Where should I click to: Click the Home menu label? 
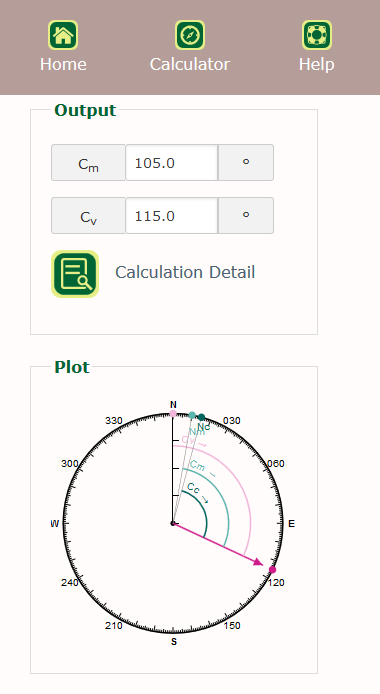[63, 64]
